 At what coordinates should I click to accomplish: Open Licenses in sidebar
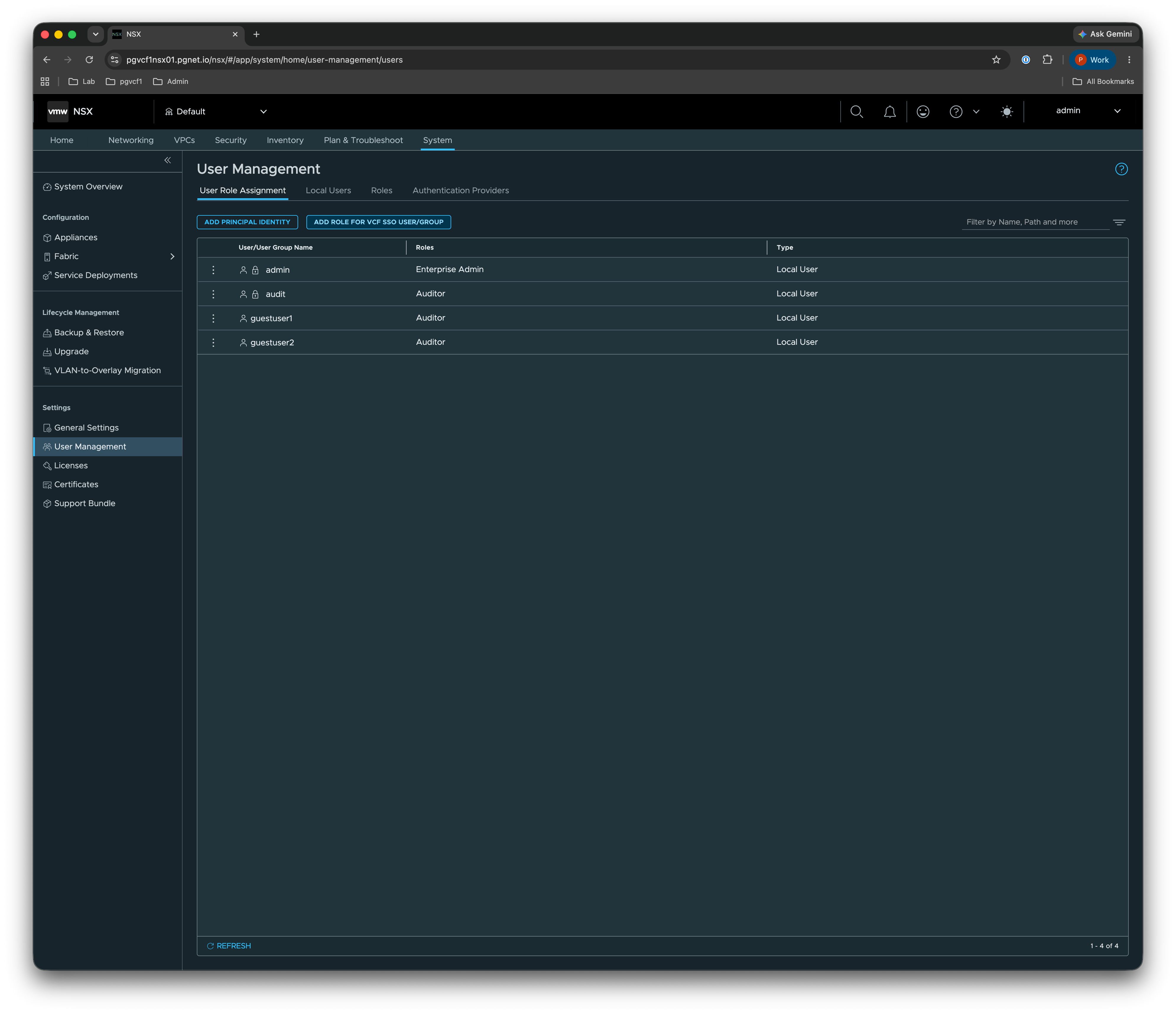click(x=65, y=466)
